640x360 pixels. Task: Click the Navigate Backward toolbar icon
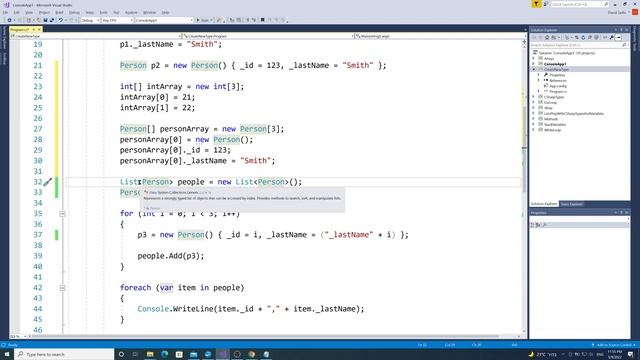coord(9,20)
